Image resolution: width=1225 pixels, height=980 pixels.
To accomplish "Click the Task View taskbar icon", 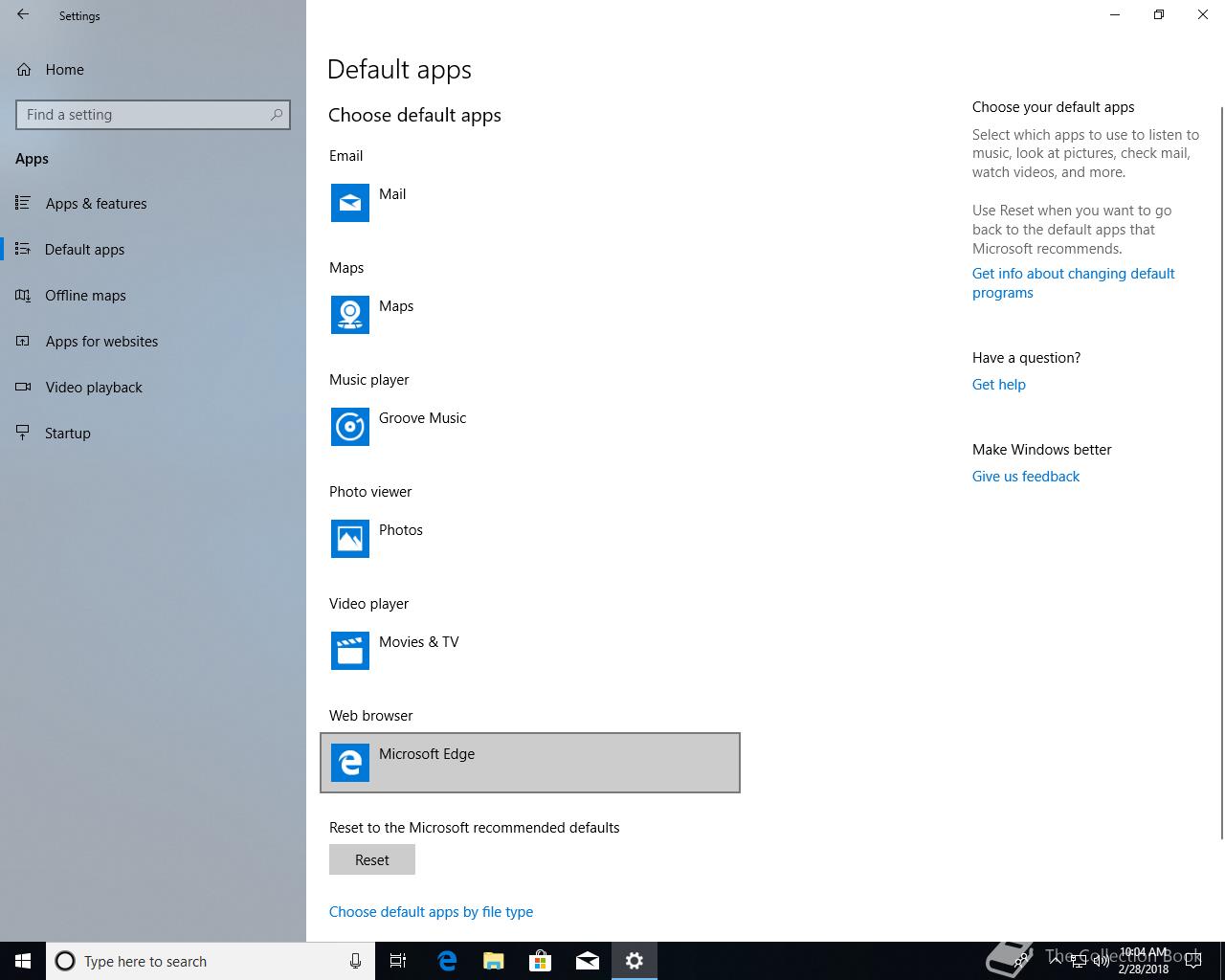I will coord(398,961).
